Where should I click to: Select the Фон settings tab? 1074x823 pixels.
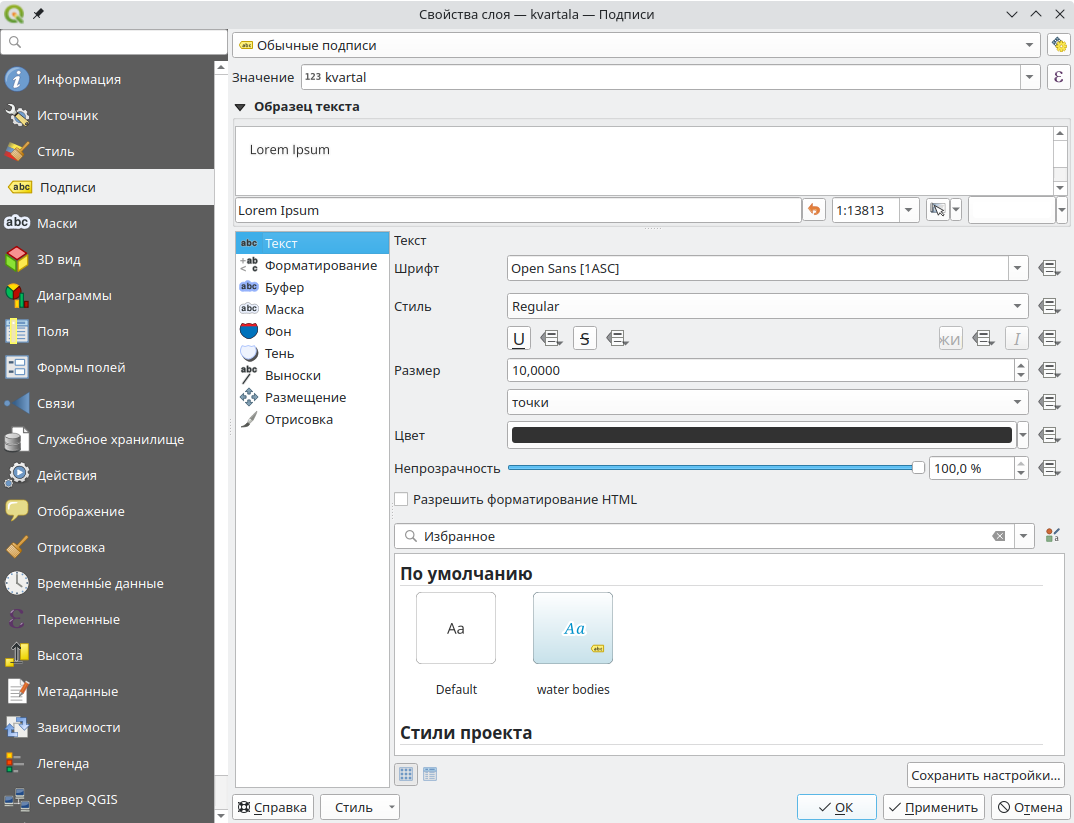pyautogui.click(x=312, y=331)
